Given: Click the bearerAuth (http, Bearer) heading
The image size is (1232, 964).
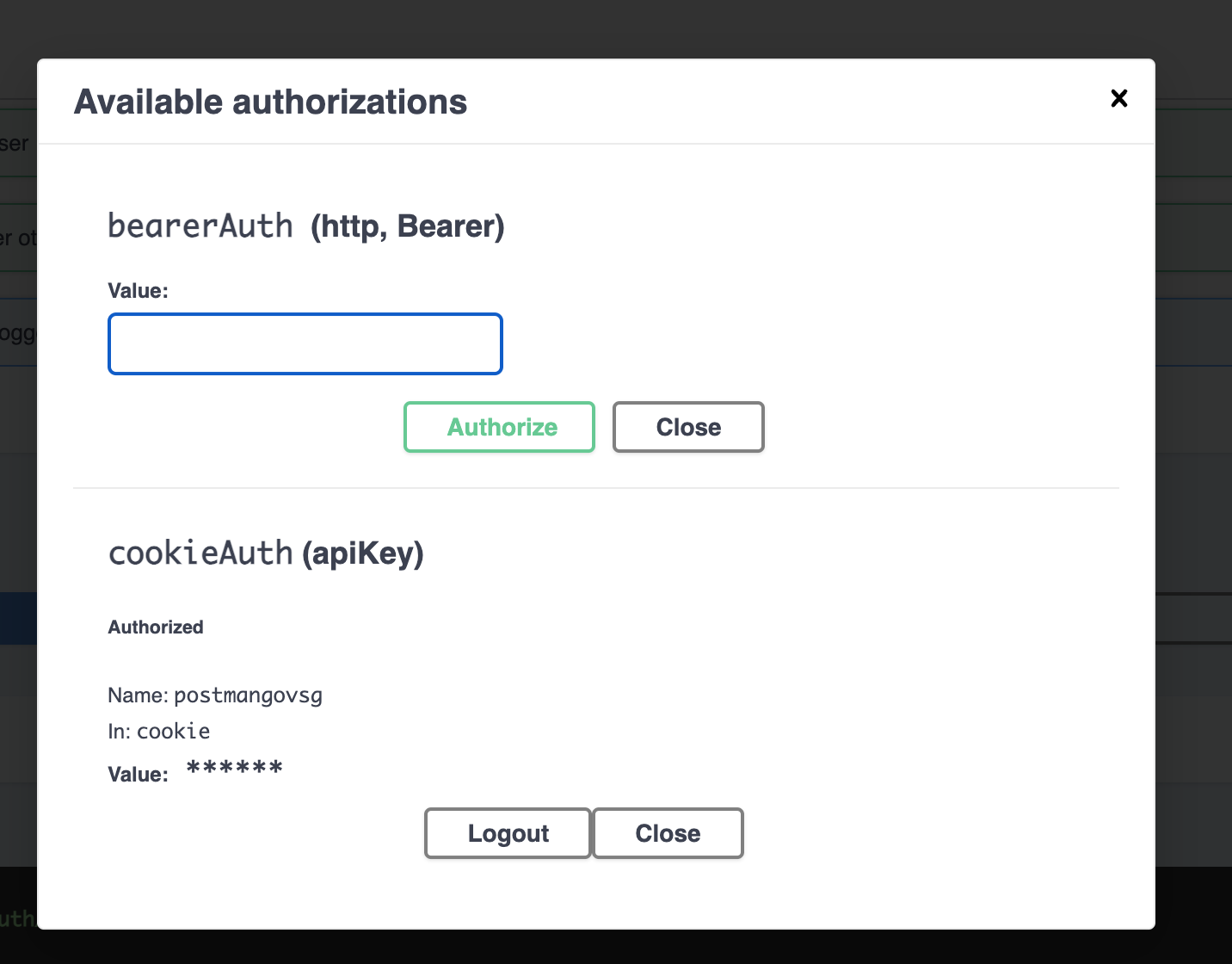Looking at the screenshot, I should (306, 226).
